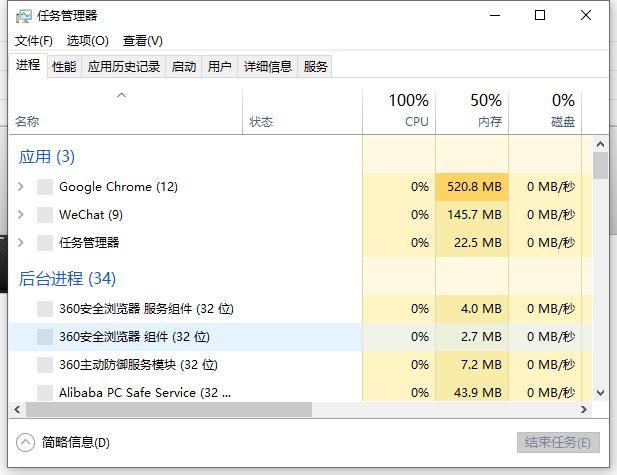
Task: Click the horizontal scrollbar thumb
Action: click(x=170, y=410)
